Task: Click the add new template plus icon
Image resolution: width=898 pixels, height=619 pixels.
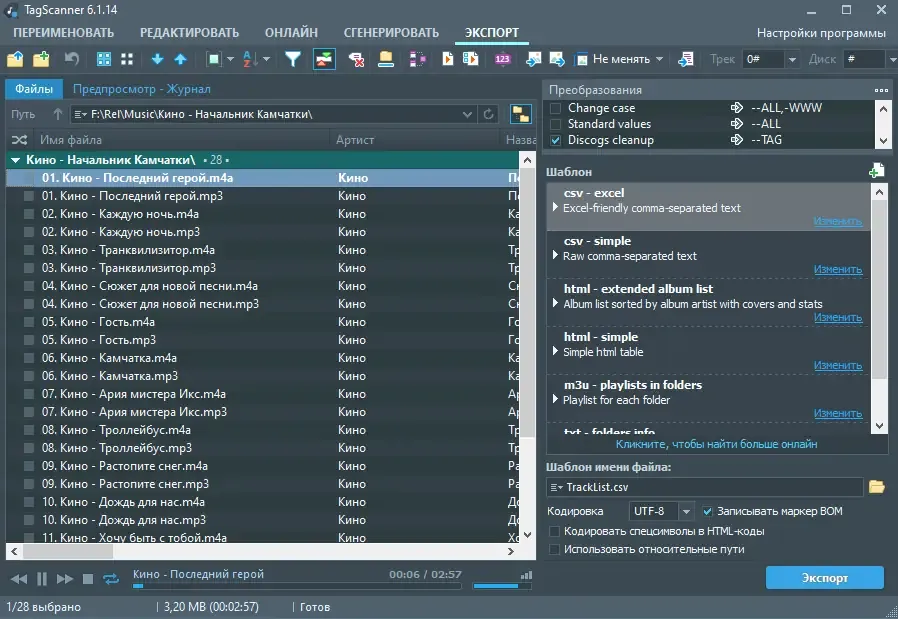Action: pos(876,171)
